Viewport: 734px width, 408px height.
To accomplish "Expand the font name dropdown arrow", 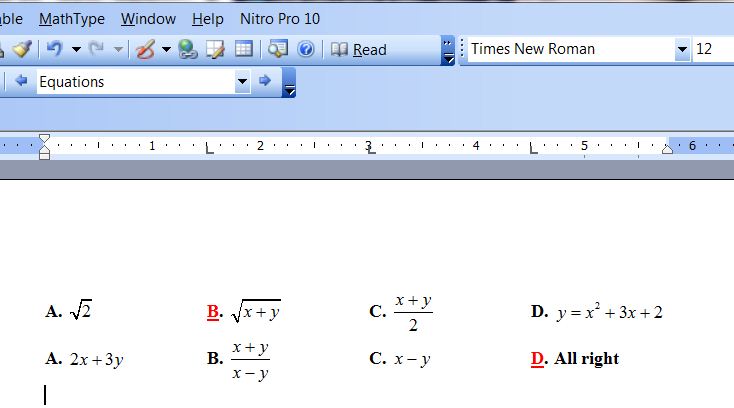I will (x=683, y=49).
